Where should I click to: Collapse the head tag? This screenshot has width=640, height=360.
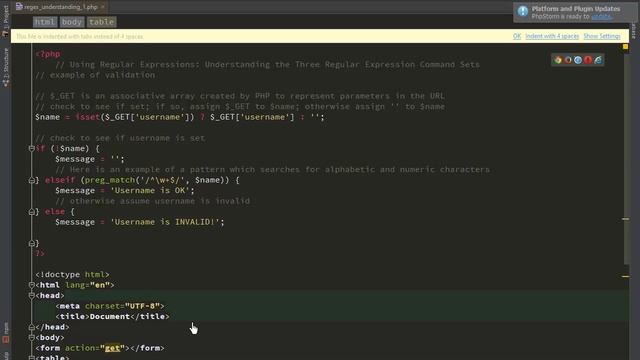(31, 296)
